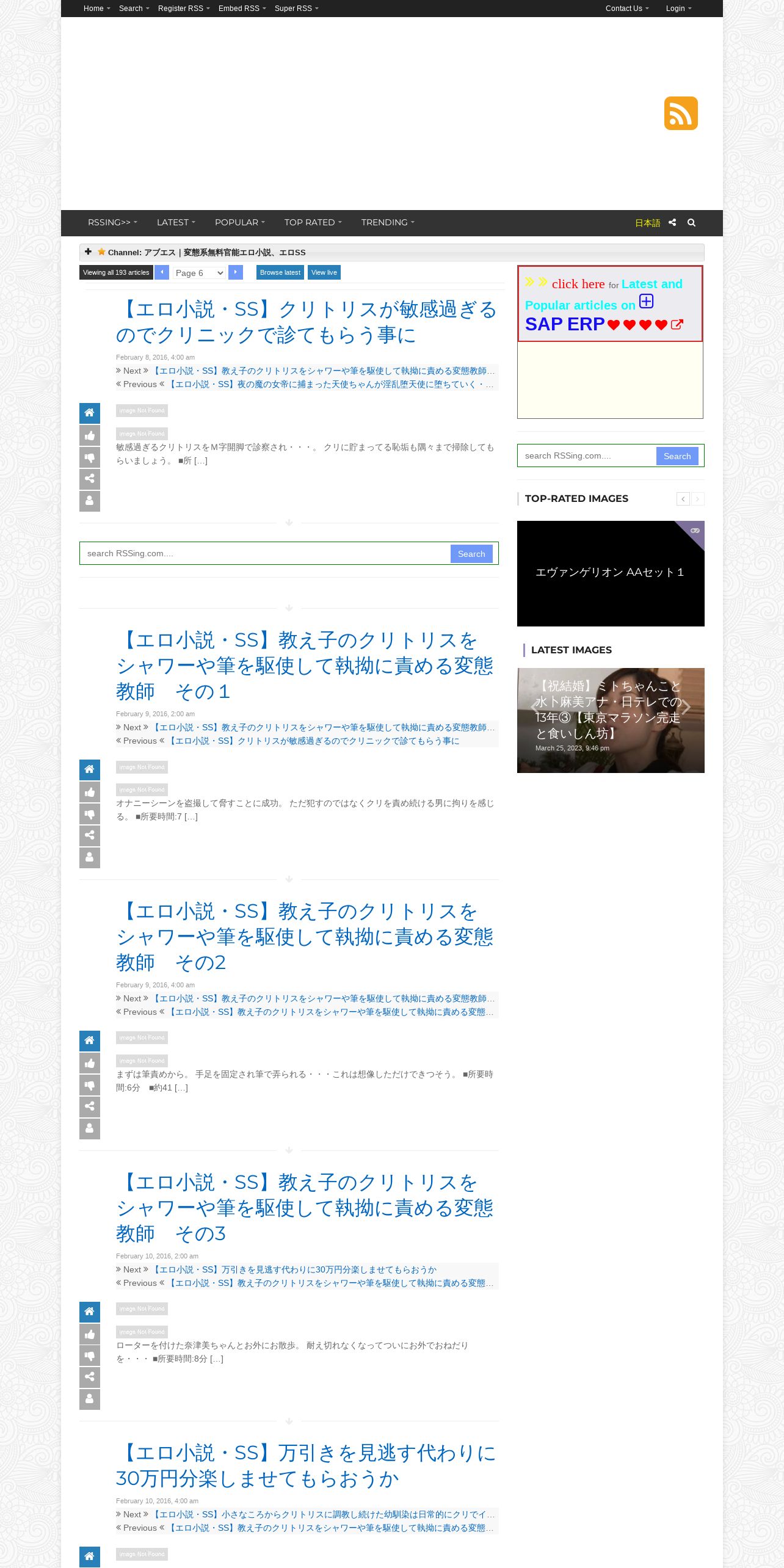Click the Viewing all 193 articles label
The image size is (784, 1568).
116,272
